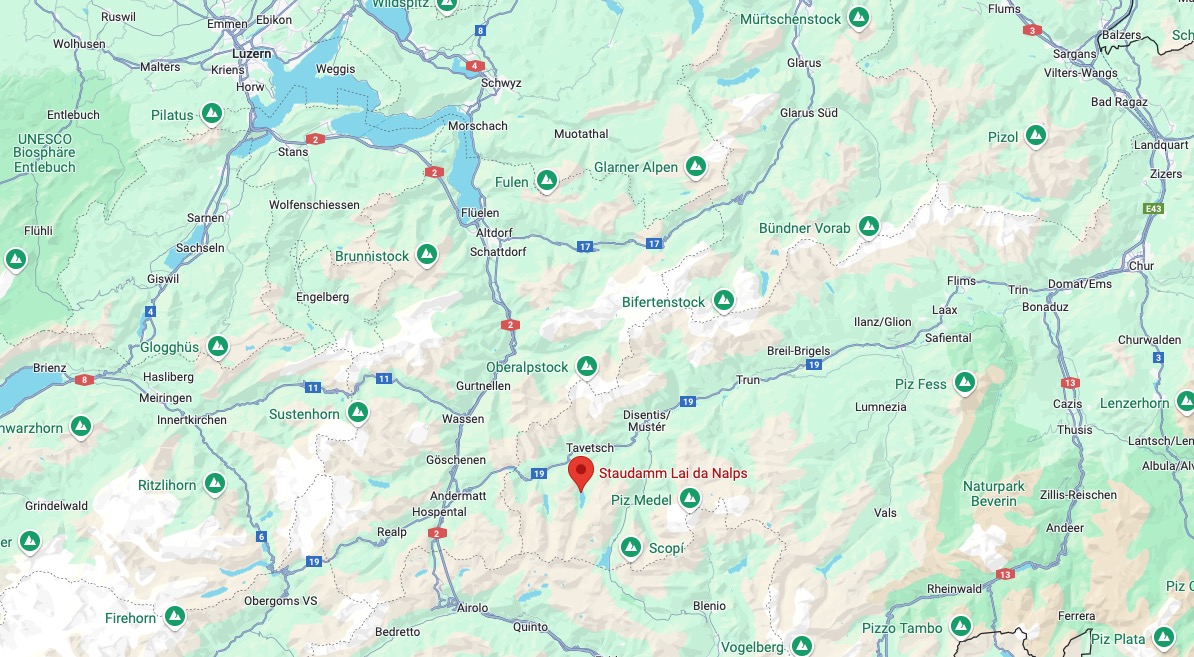The image size is (1194, 657).
Task: Click the Bifertenstock peak marker
Action: [723, 301]
